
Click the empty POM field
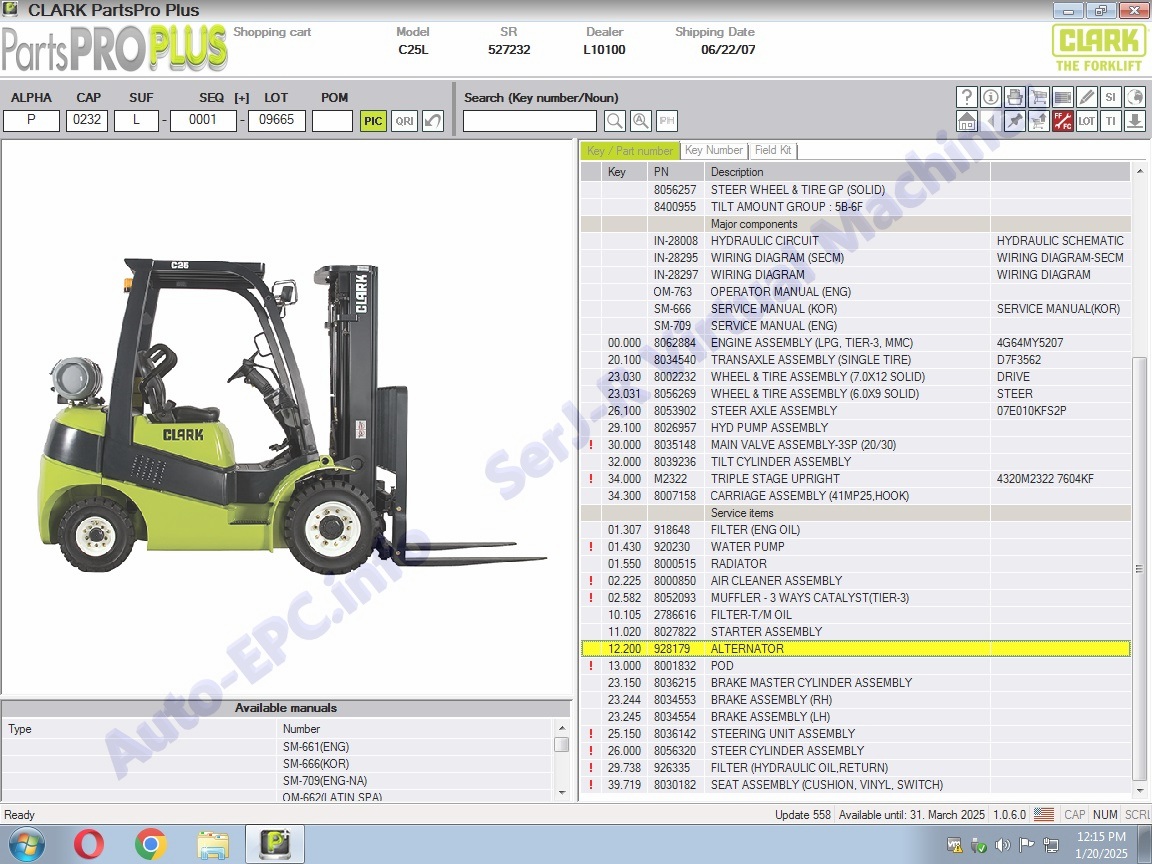[x=332, y=120]
